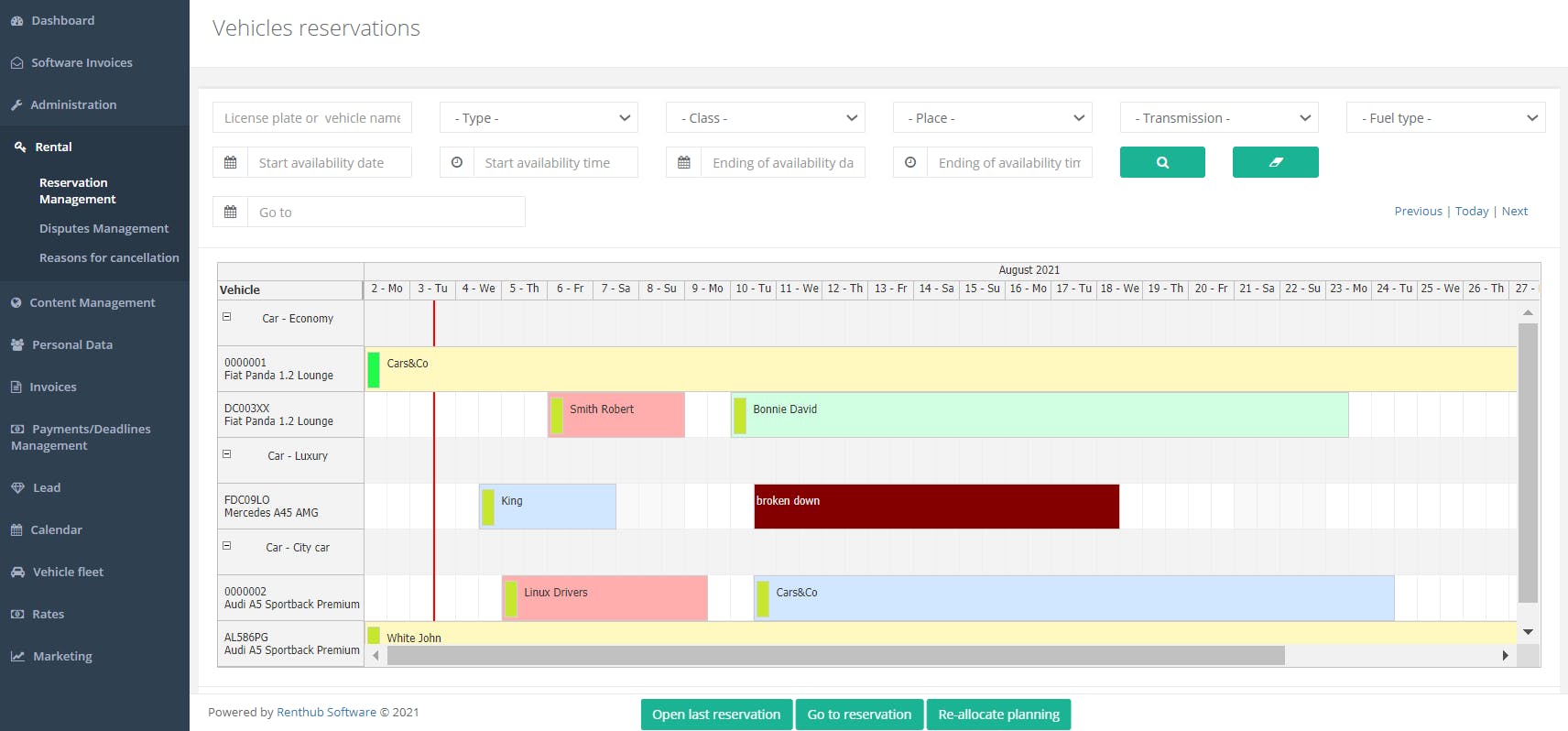
Task: Collapse the Car - Economy group
Action: coord(227,317)
